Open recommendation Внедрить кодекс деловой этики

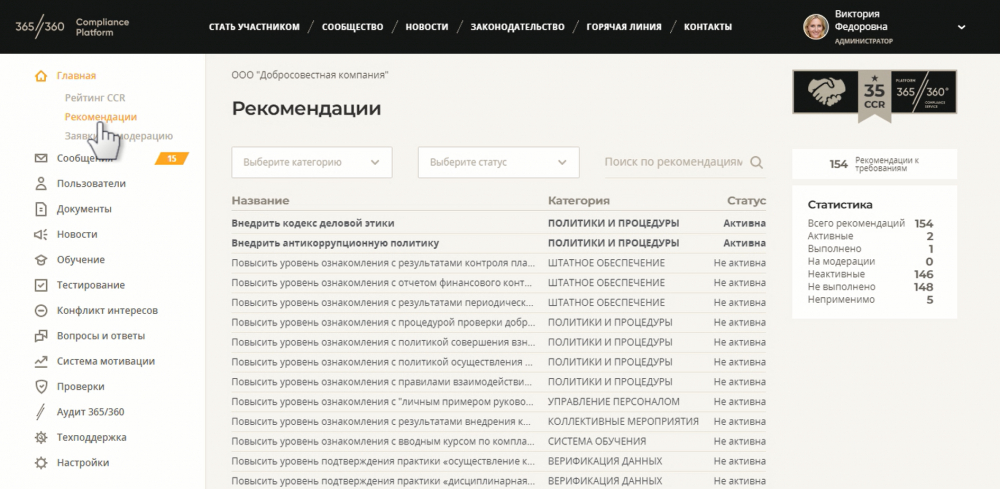point(313,223)
